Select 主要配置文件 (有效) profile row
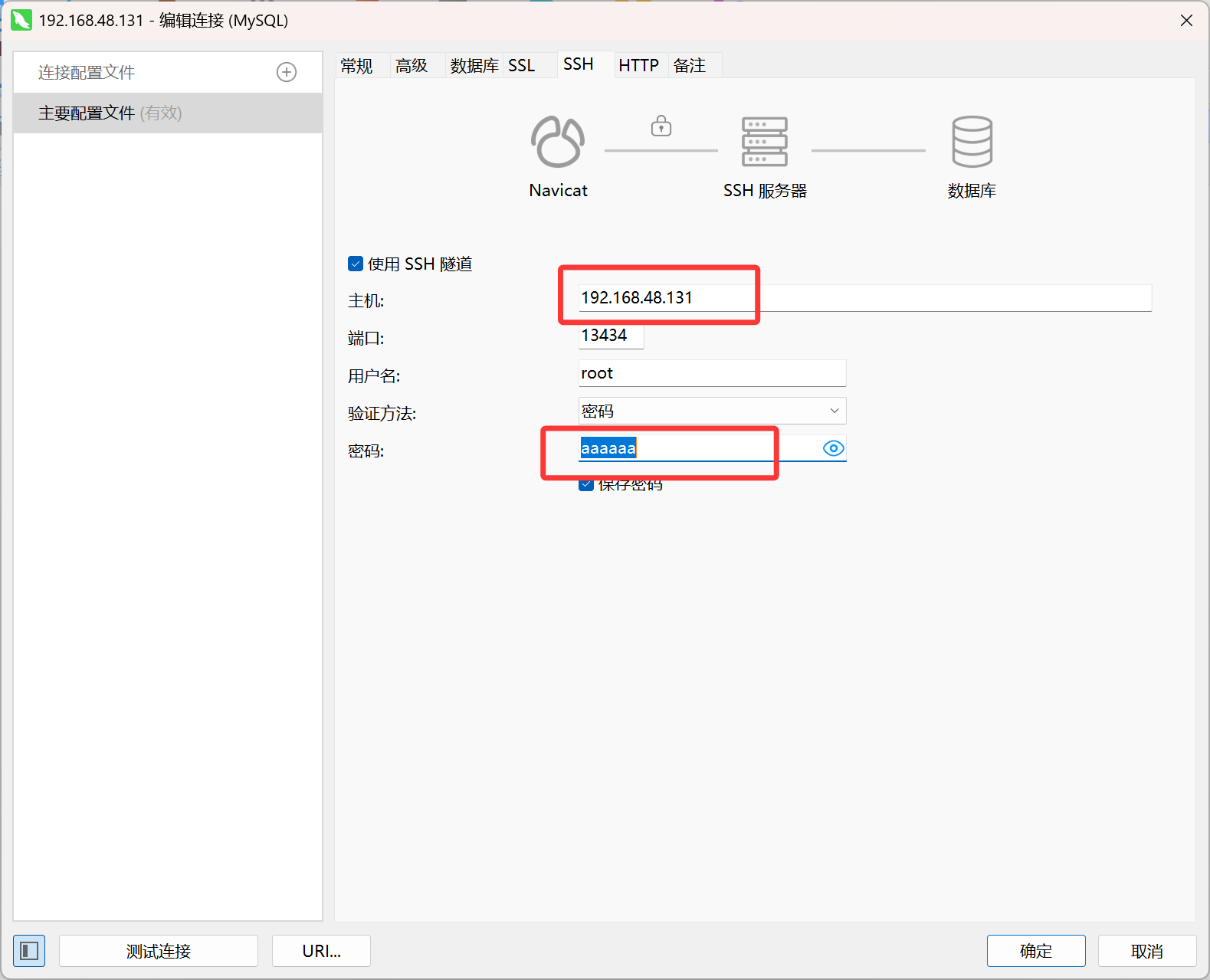This screenshot has height=980, width=1210. coord(168,113)
